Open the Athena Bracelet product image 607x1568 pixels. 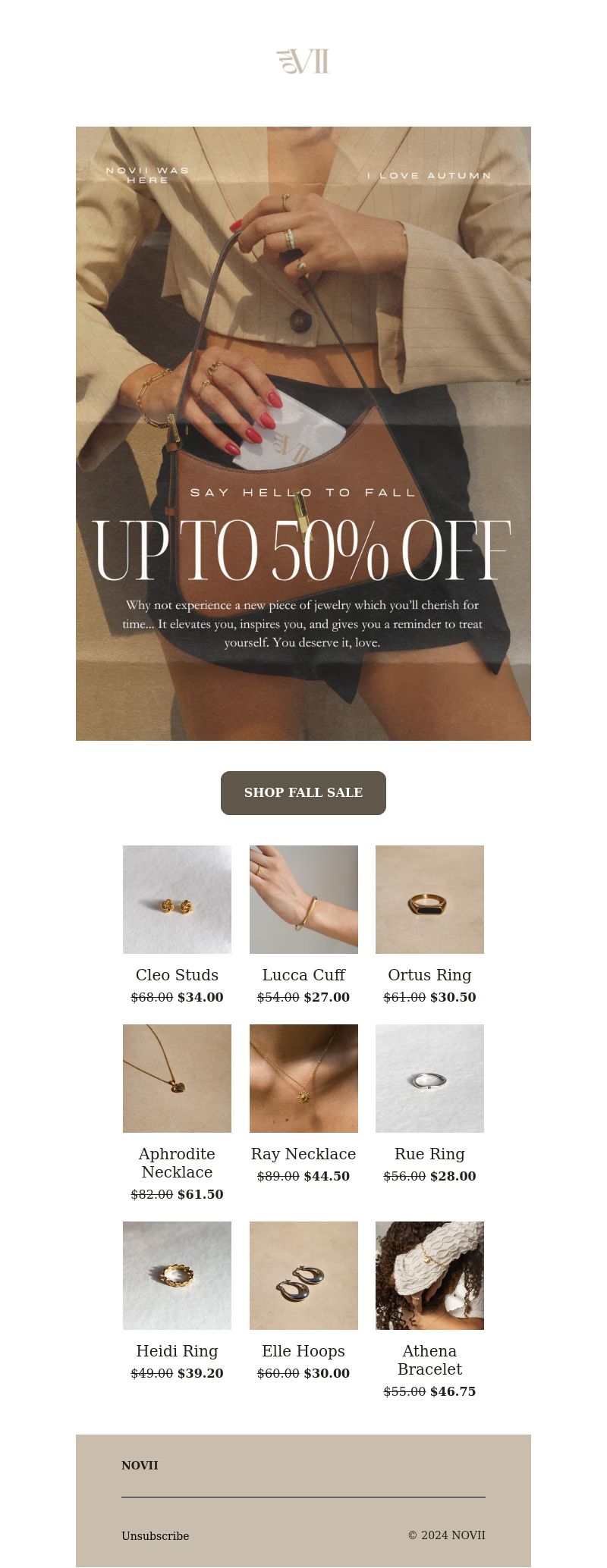[429, 1275]
